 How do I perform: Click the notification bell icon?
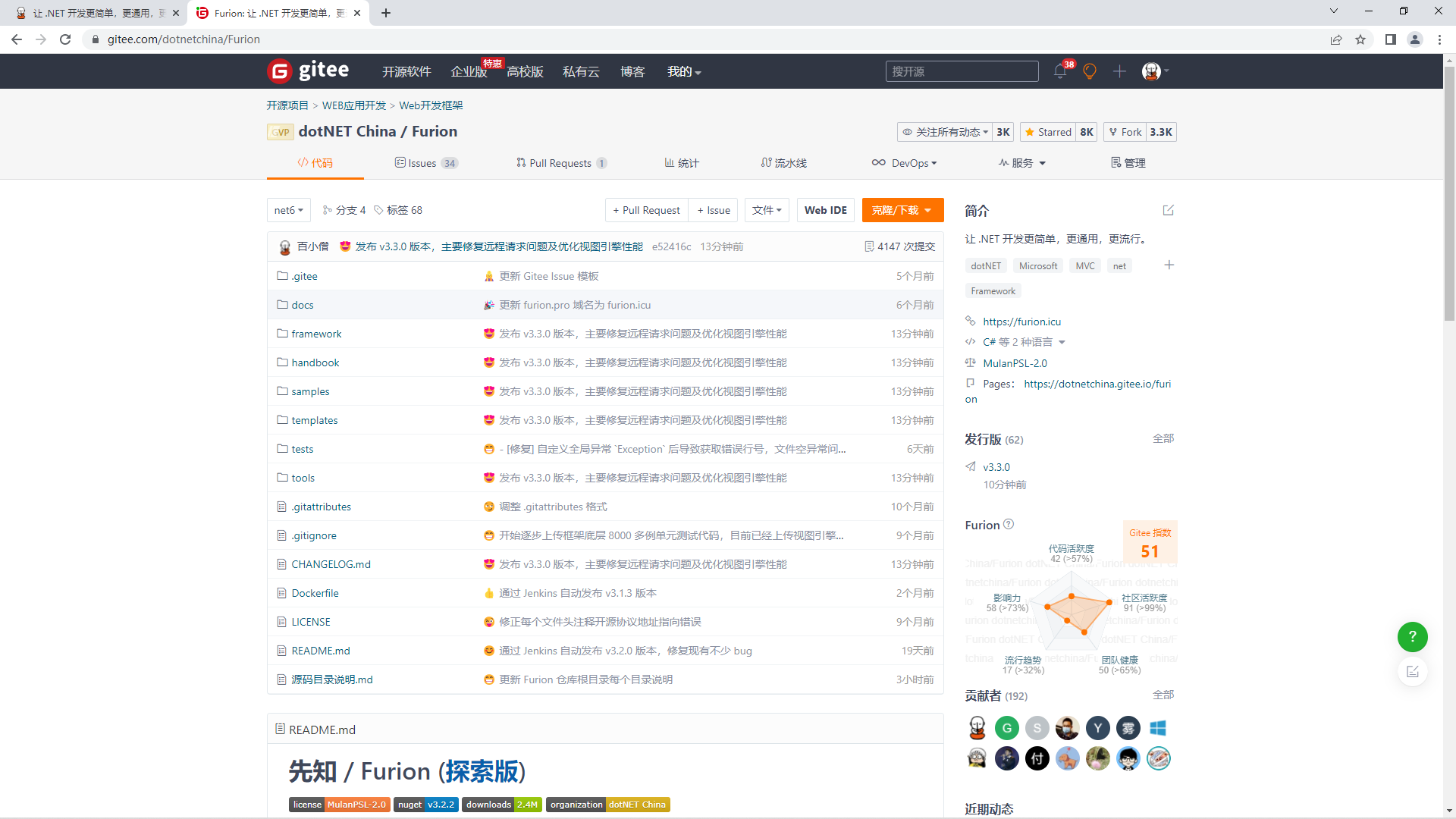click(1059, 71)
